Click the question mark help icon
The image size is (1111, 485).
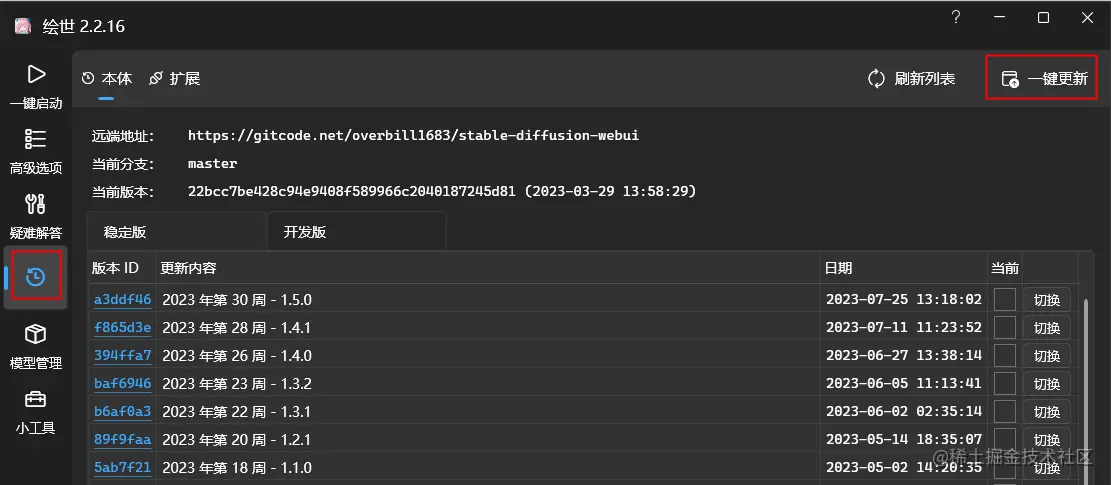(x=955, y=18)
